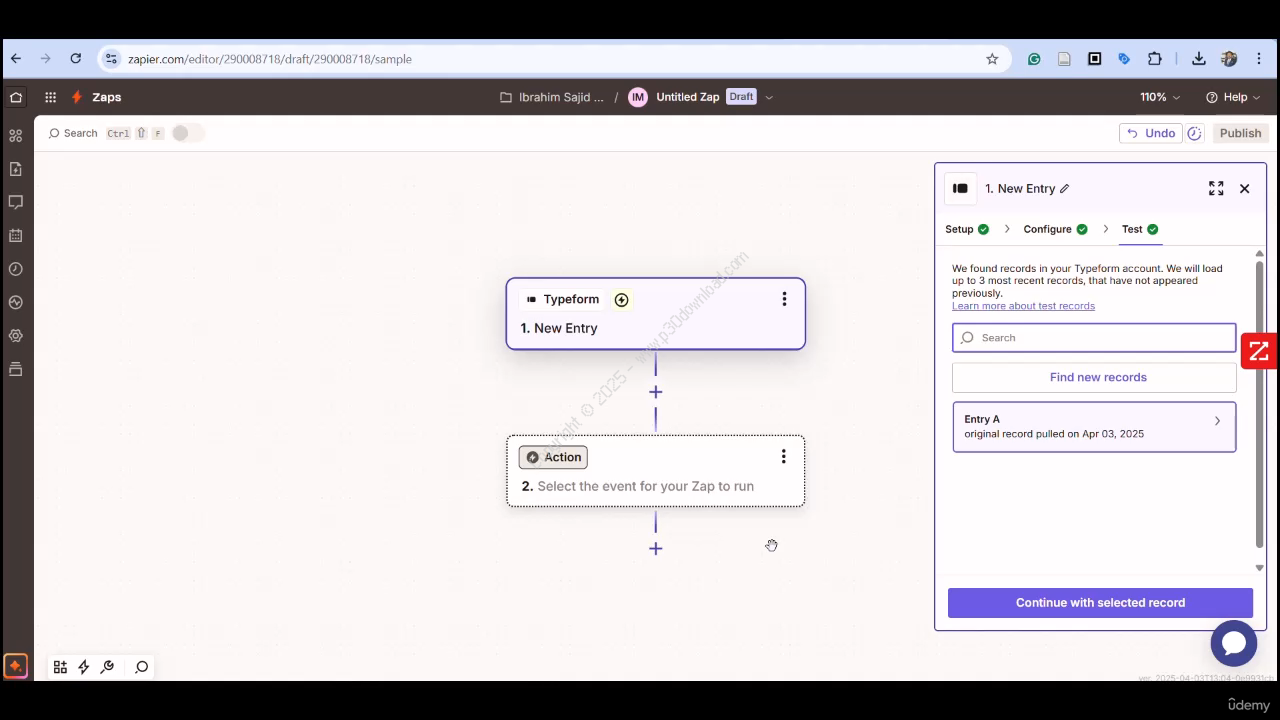This screenshot has width=1280, height=720.
Task: Open the activity status icon in sidebar
Action: click(x=16, y=302)
